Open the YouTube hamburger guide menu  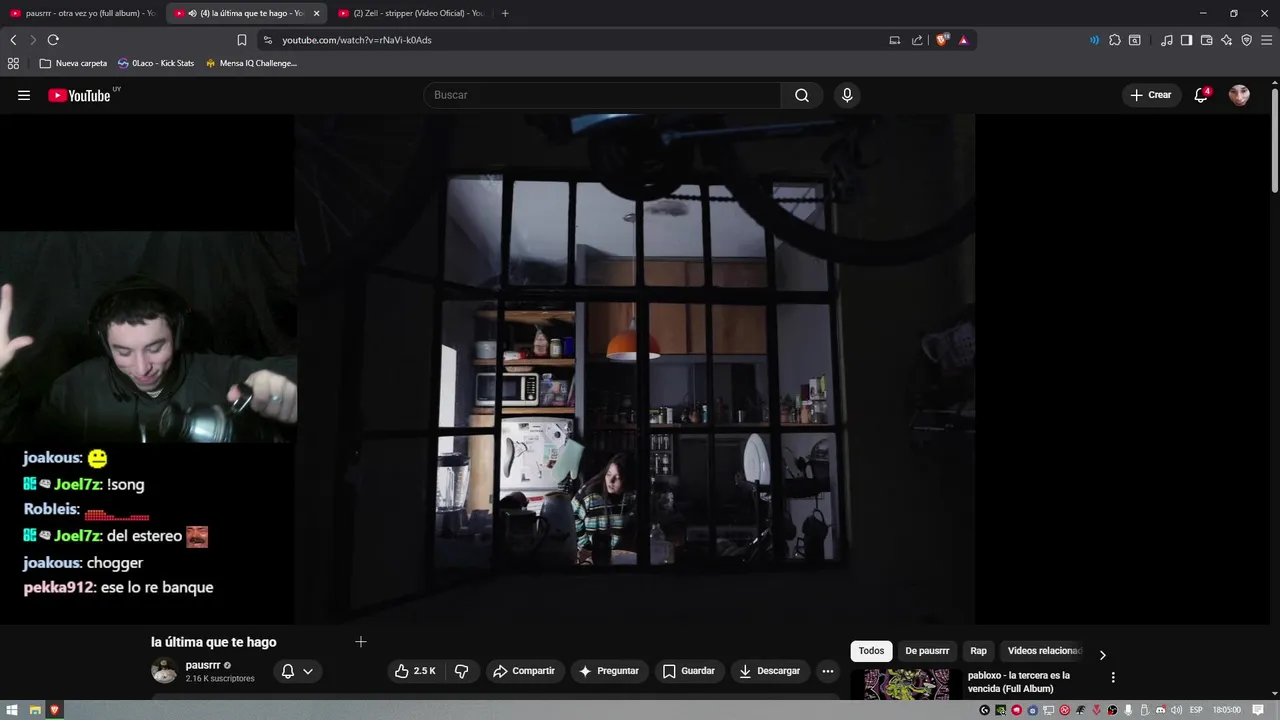[24, 95]
